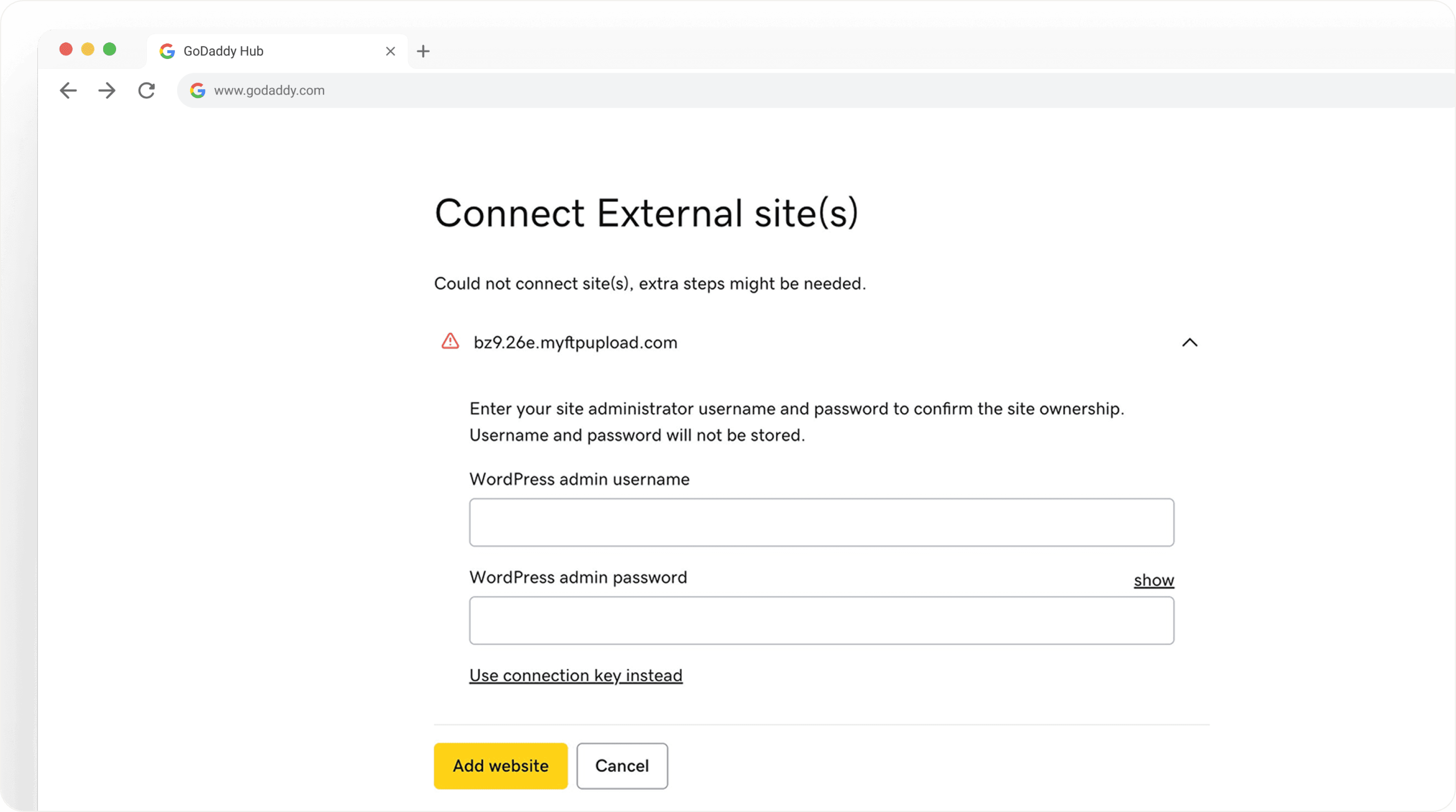Click the red warning triangle icon
1456x812 pixels.
tap(450, 341)
